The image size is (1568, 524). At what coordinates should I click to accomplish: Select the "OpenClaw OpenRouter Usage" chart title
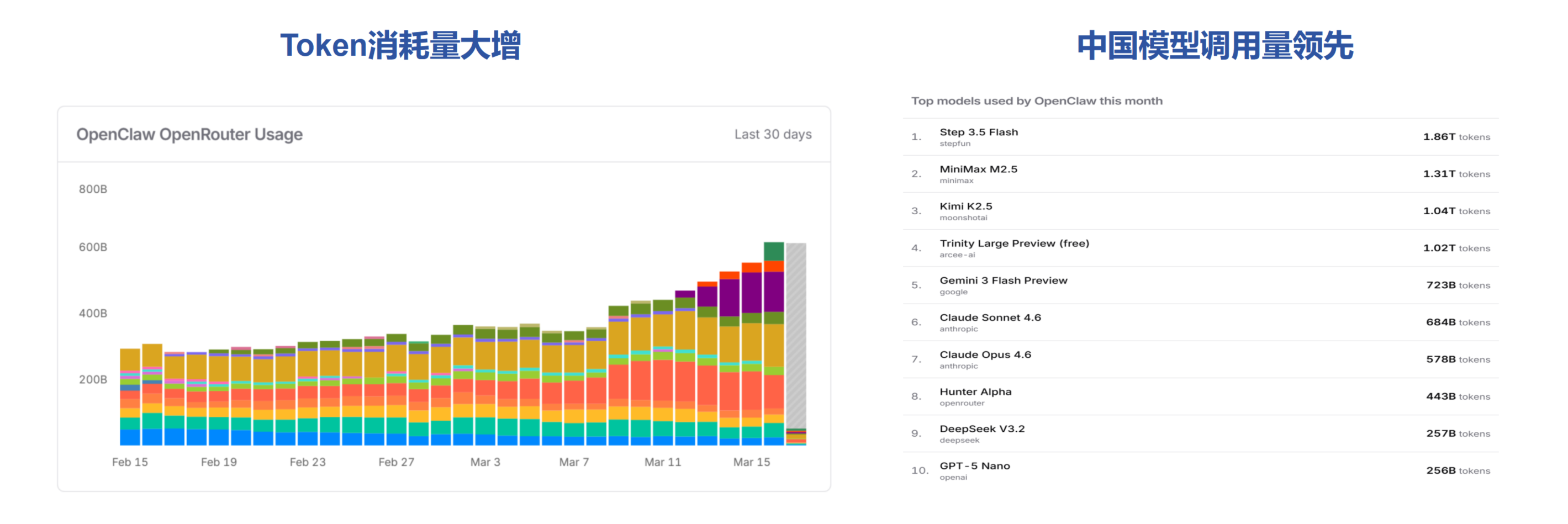tap(189, 135)
